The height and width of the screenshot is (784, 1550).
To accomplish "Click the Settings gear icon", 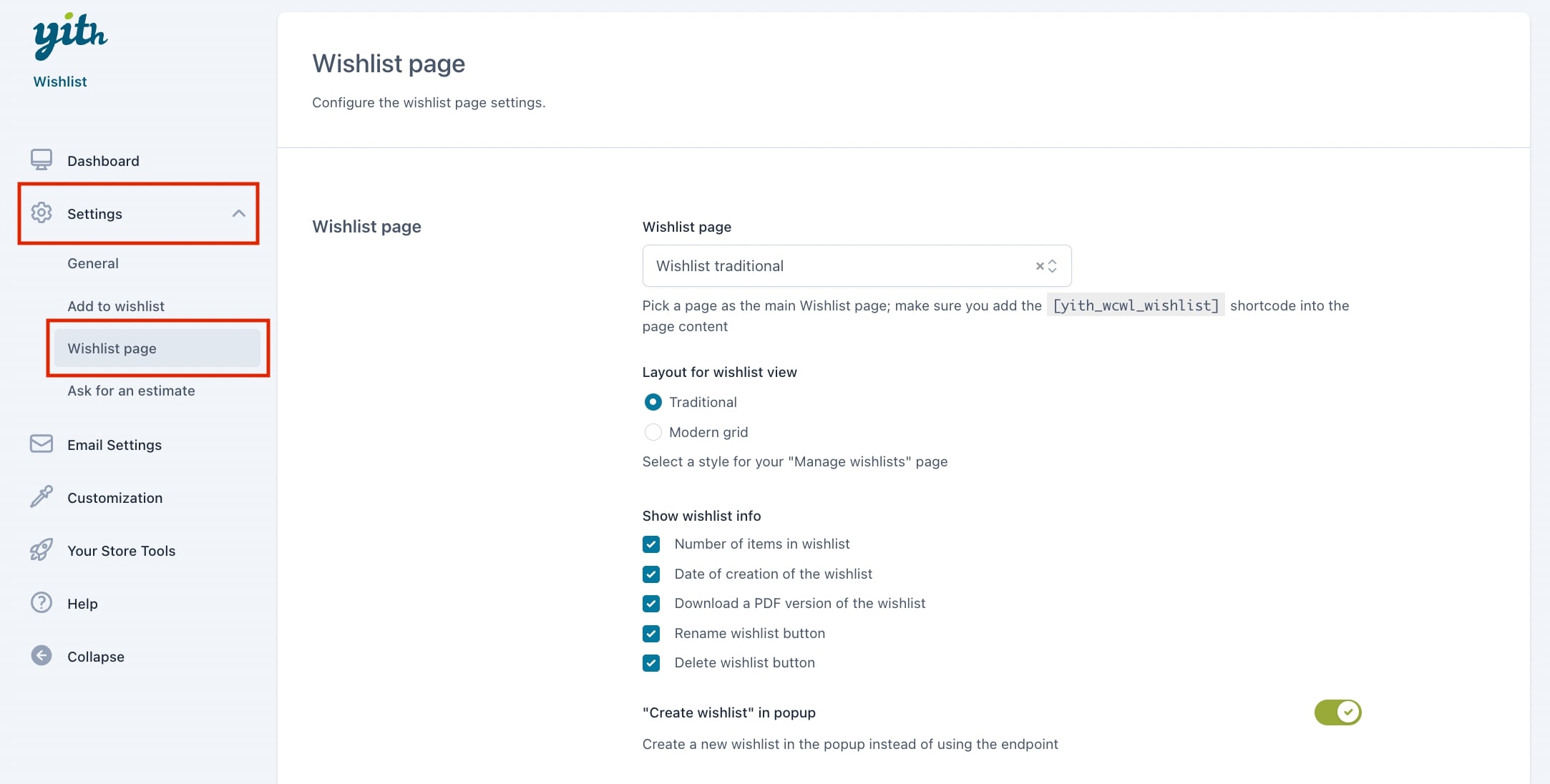I will [42, 213].
